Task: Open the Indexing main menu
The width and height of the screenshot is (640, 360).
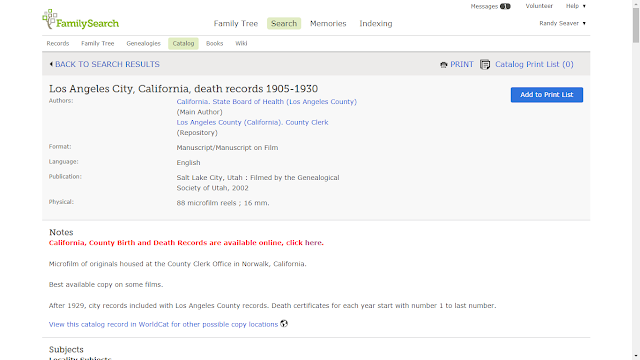Action: click(x=376, y=24)
